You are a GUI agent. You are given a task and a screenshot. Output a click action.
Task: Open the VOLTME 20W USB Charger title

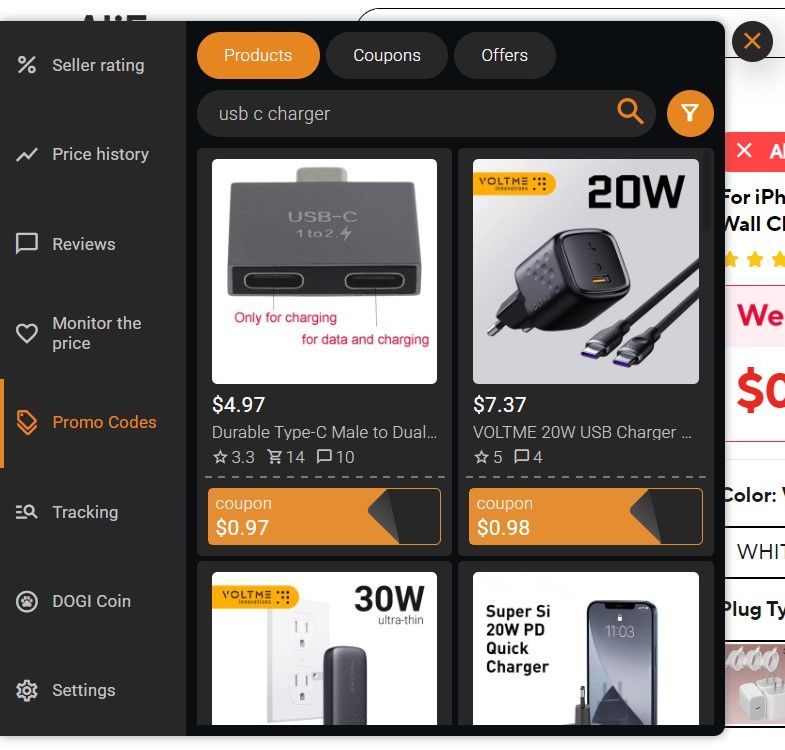coord(582,432)
